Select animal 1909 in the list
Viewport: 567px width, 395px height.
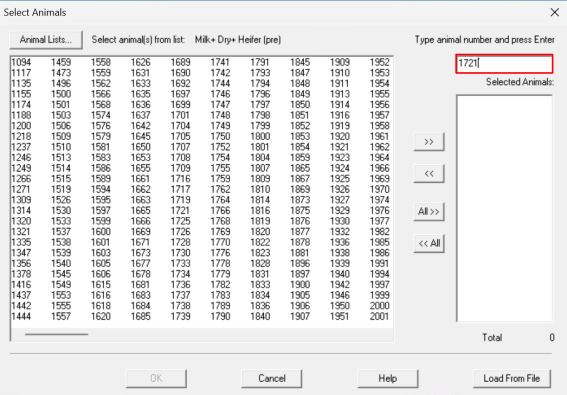click(340, 62)
